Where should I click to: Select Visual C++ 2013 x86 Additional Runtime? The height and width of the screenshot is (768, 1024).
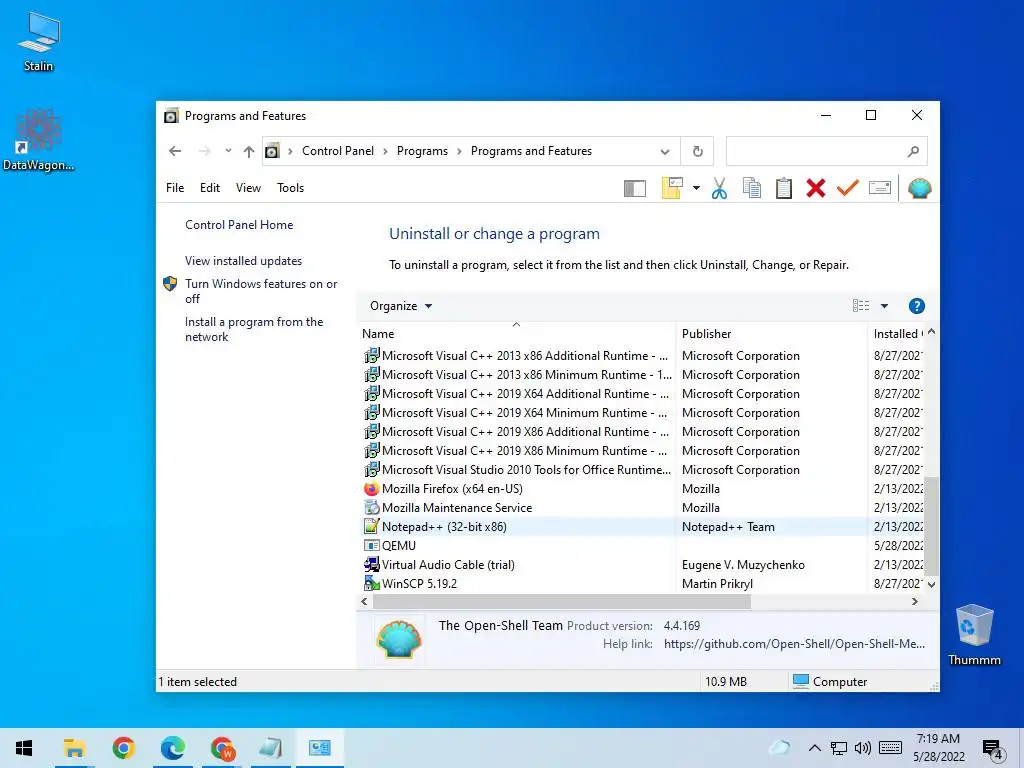click(642, 356)
